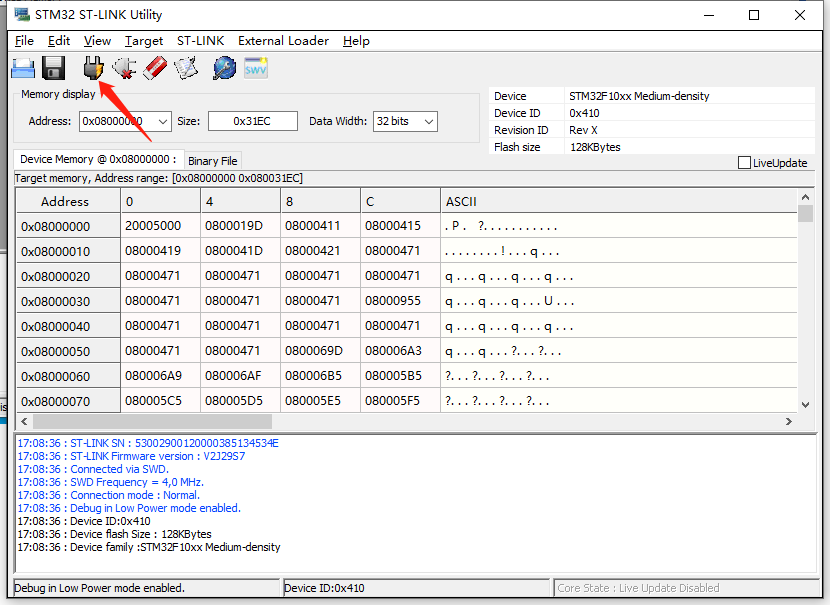Minimize the ST-LINK Utility window

(x=709, y=15)
